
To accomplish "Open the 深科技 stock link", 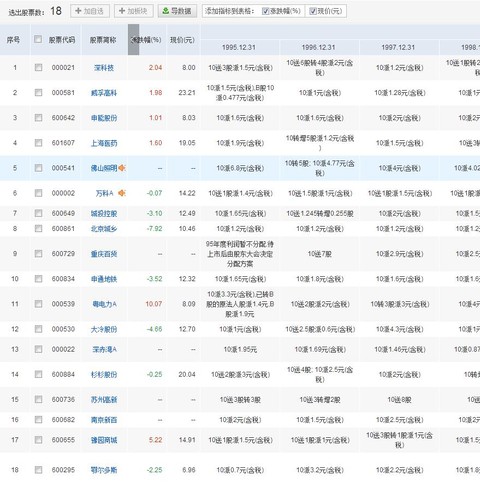I will (x=104, y=68).
